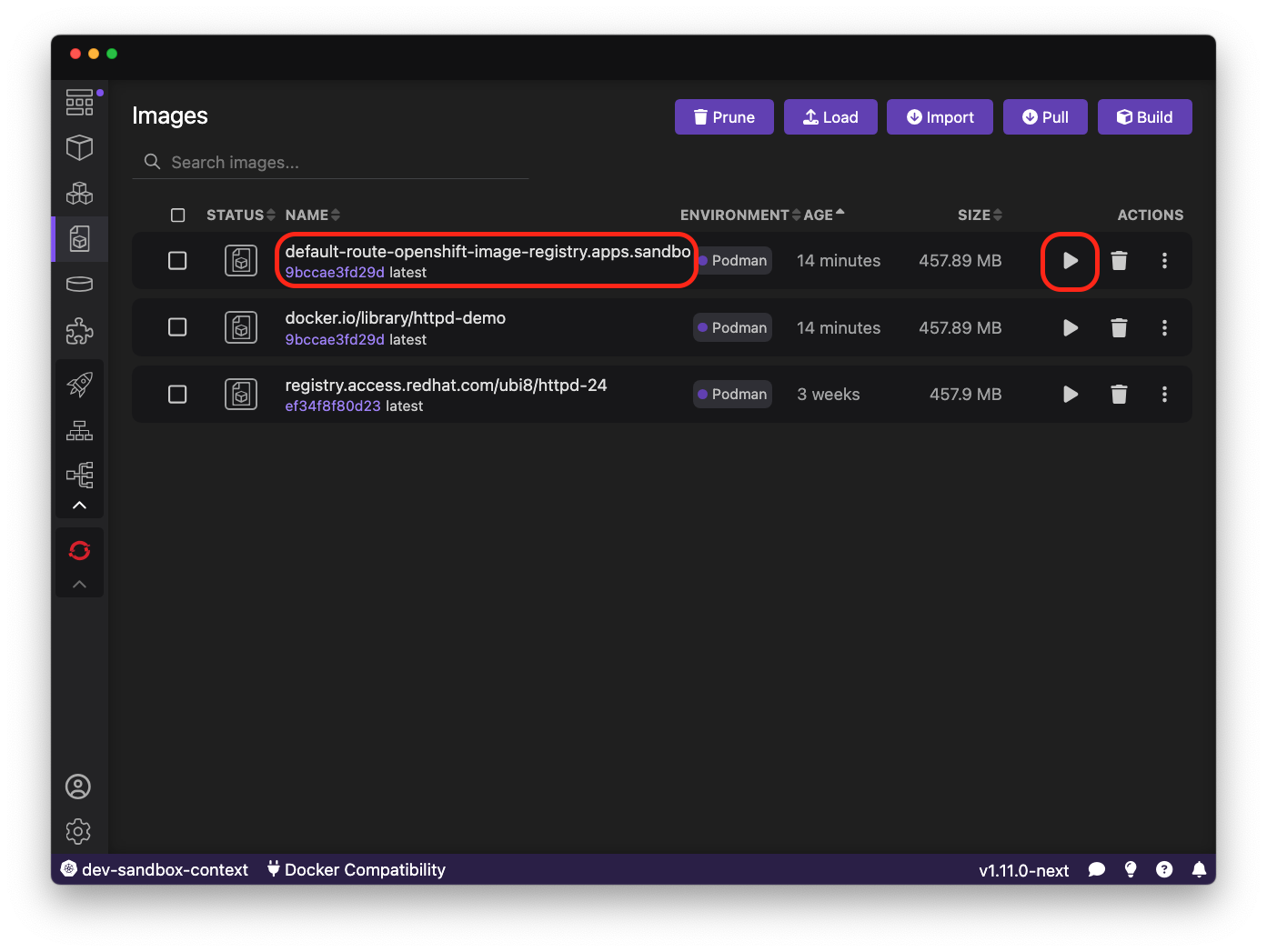Open the registry.access.redhat.com/ubi8/httpd-24 image name
Screen dimensions: 1267x952
coord(446,386)
